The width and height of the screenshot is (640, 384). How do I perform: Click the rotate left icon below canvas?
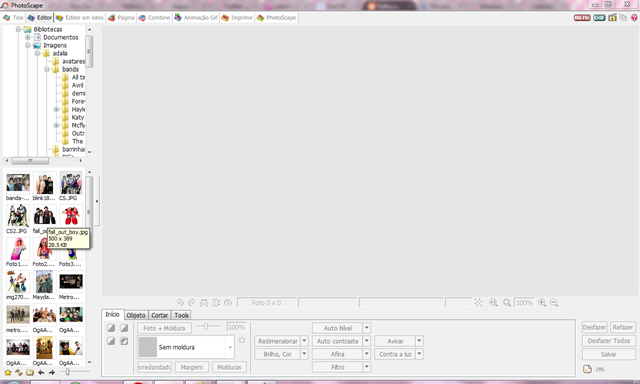coord(180,302)
